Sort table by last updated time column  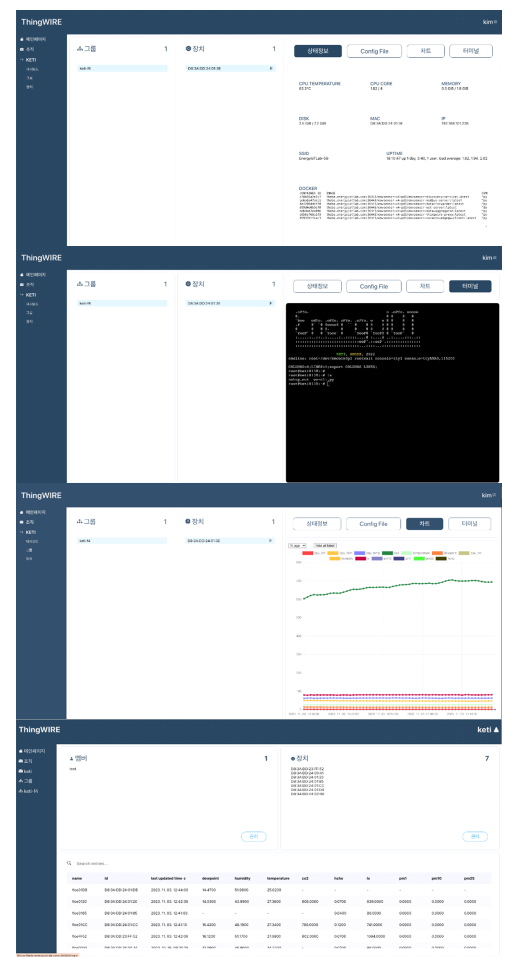[169, 879]
